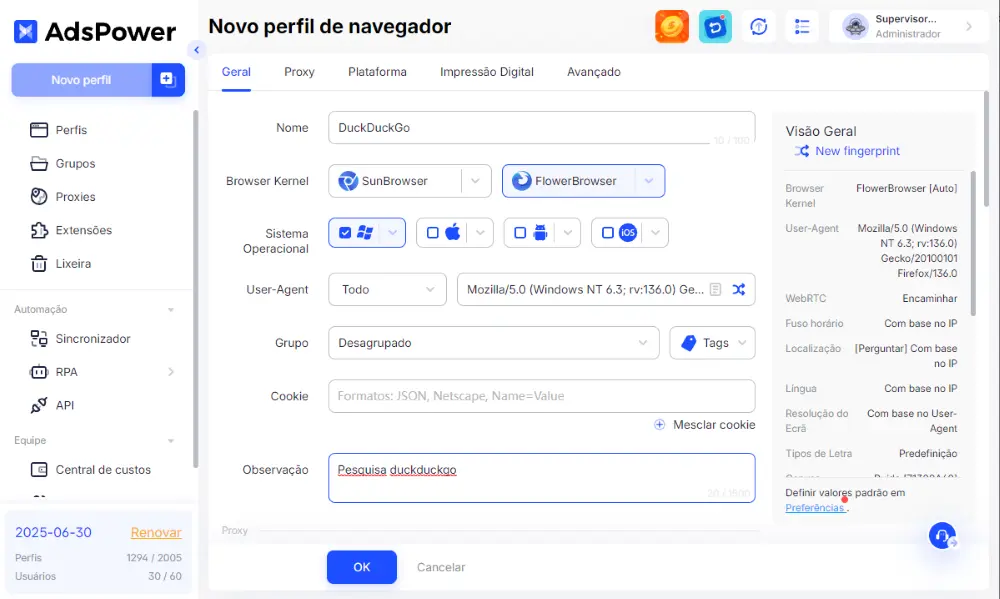Click the New fingerprint shuffle icon

tap(802, 151)
